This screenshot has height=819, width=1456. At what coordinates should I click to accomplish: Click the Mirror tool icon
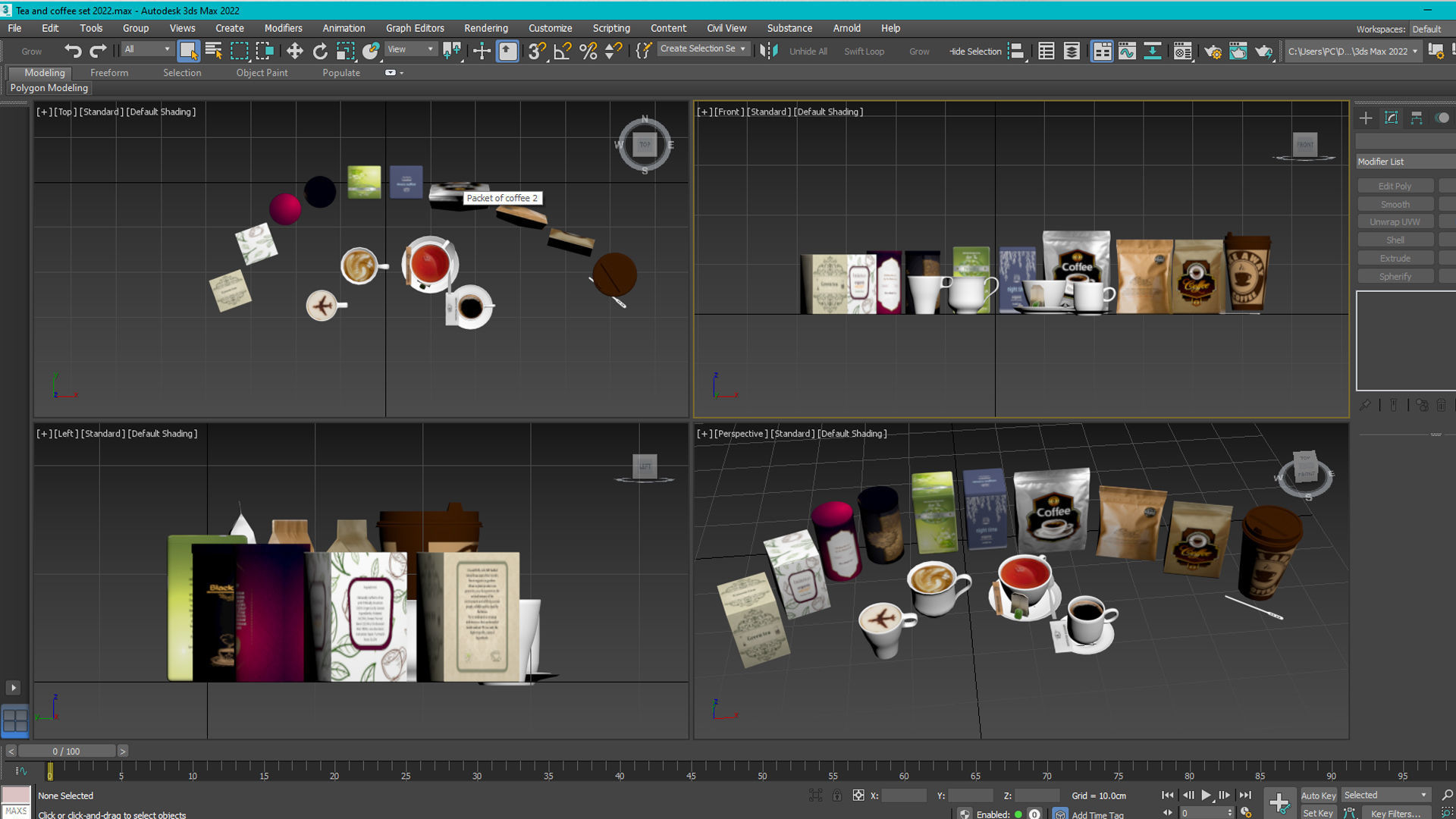coord(769,51)
